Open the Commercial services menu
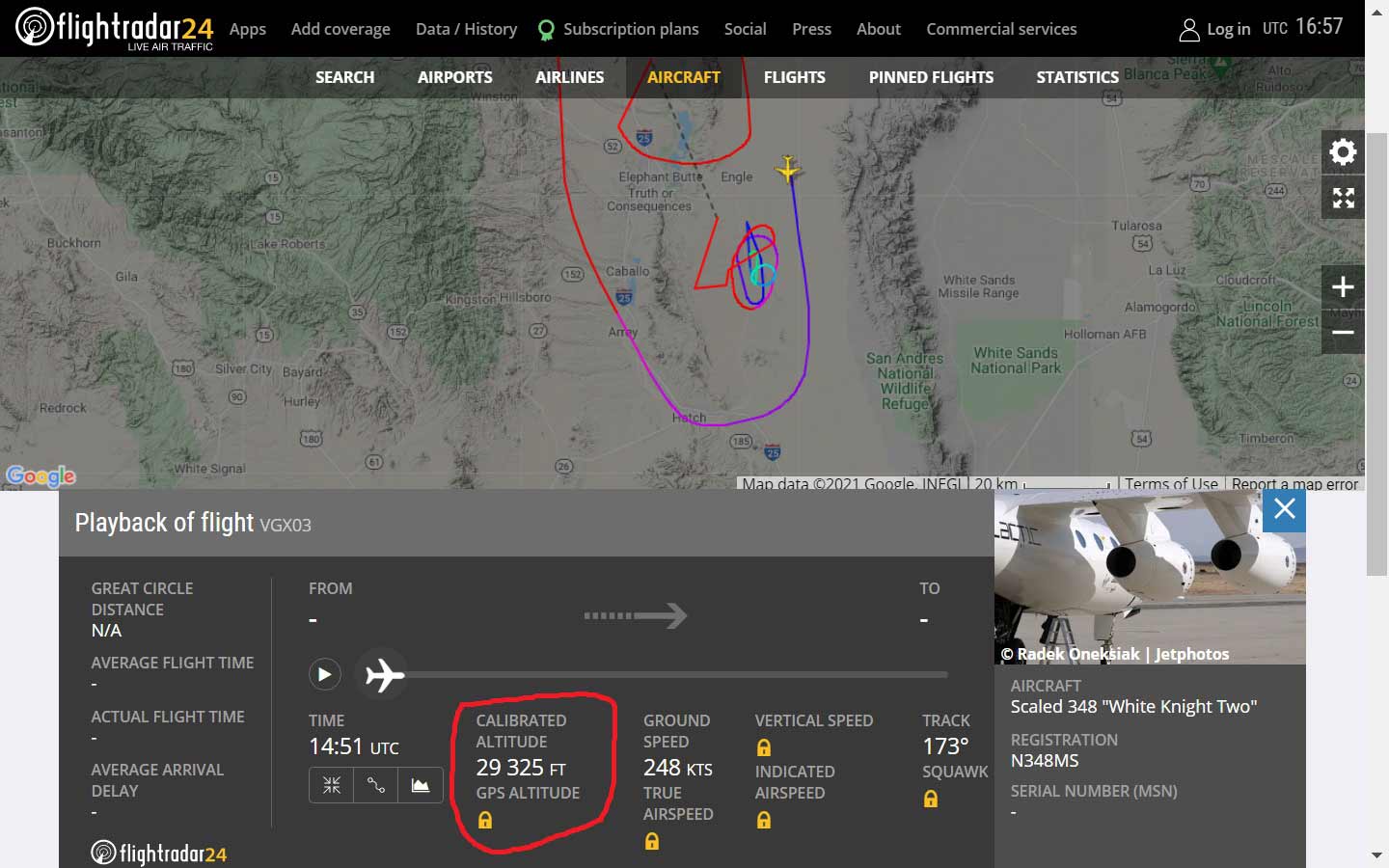This screenshot has width=1389, height=868. coord(1001,29)
